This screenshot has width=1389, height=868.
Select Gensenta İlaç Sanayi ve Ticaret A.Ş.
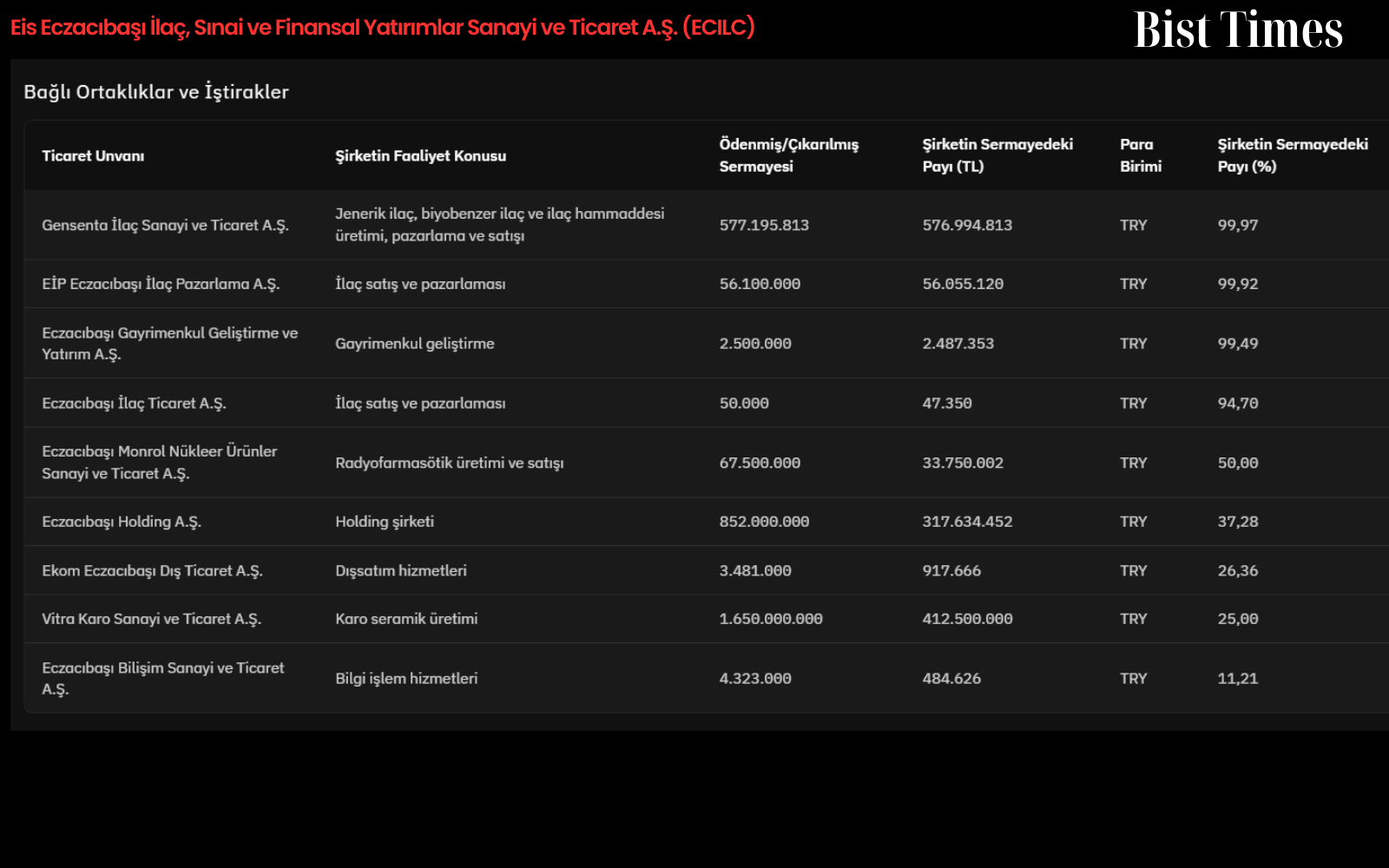[165, 225]
